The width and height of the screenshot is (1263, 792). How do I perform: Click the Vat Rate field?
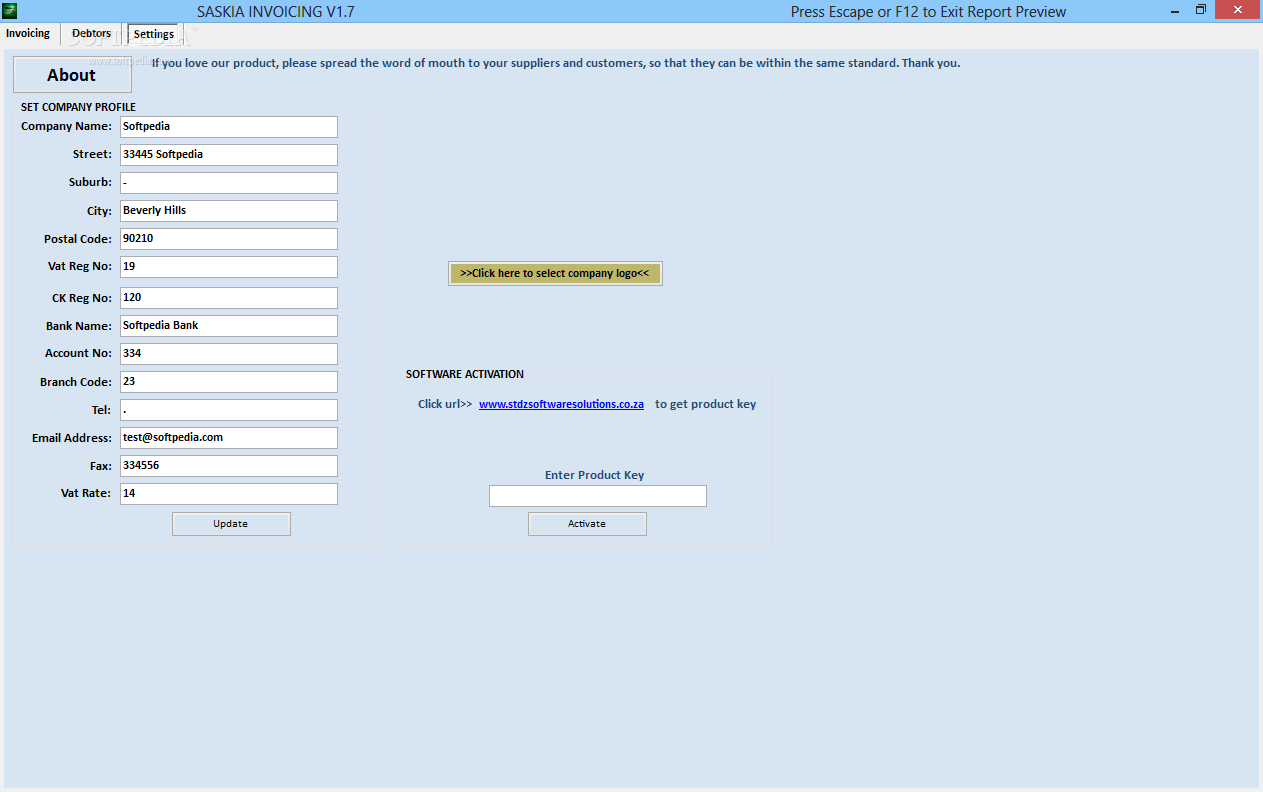229,494
